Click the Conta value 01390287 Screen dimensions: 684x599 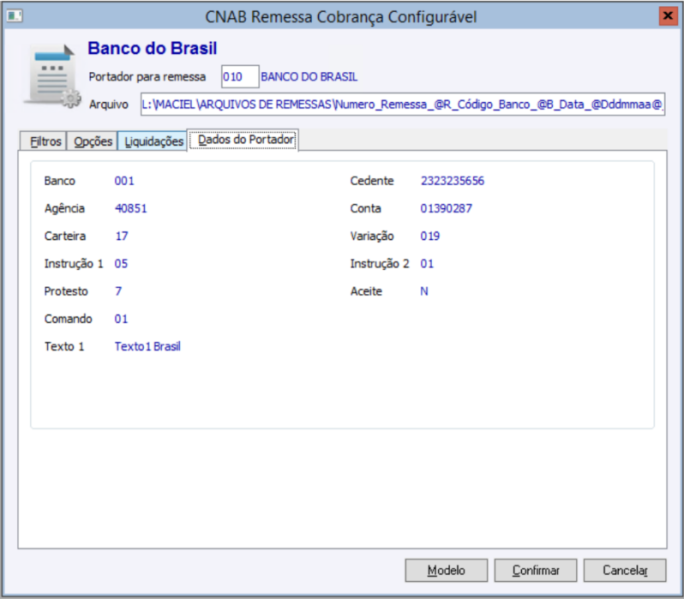click(x=446, y=209)
